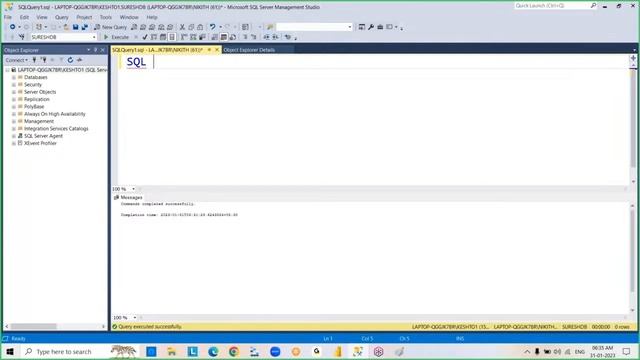This screenshot has width=640, height=360.
Task: Click the Increase indent icon
Action: point(276,37)
